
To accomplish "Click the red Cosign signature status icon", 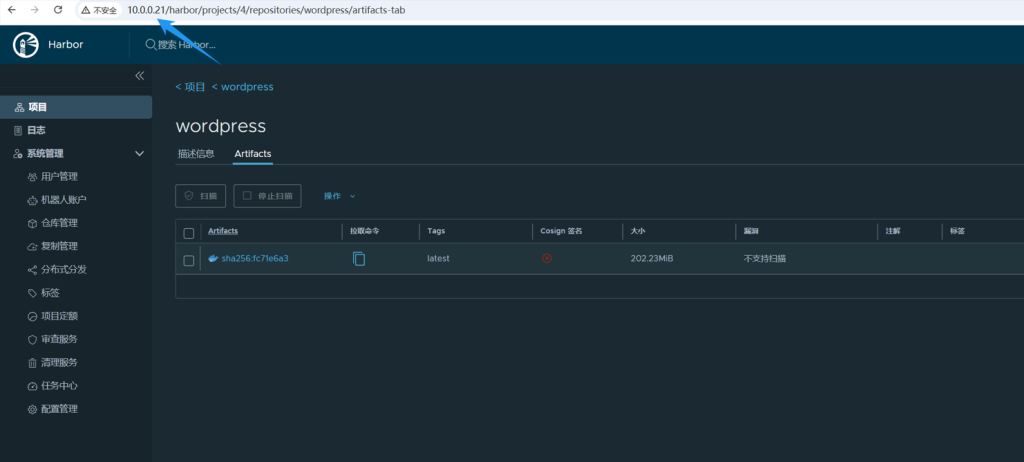I will [547, 258].
